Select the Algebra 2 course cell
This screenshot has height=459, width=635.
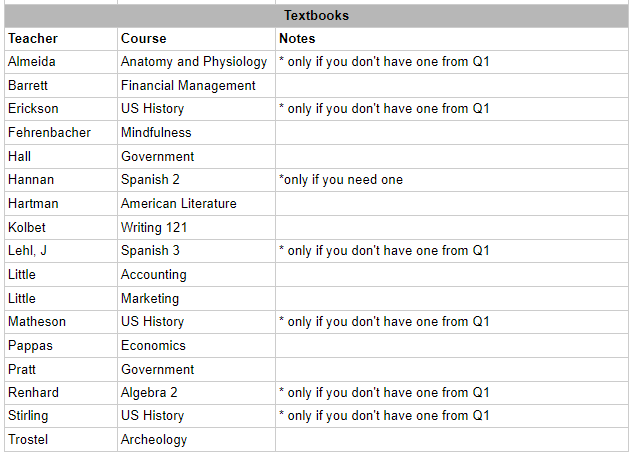[196, 393]
